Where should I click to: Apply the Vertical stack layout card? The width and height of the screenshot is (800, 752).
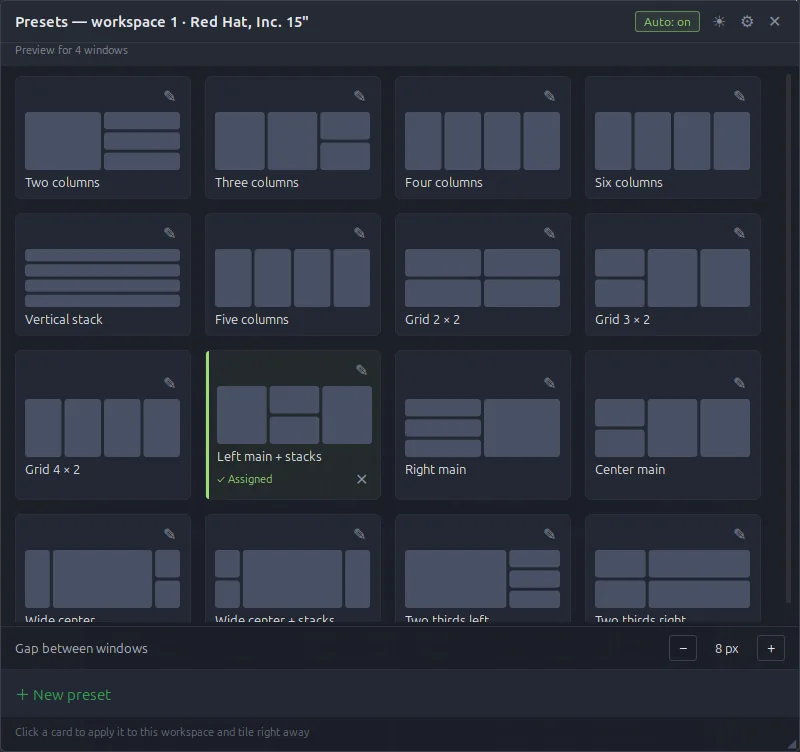click(x=103, y=274)
